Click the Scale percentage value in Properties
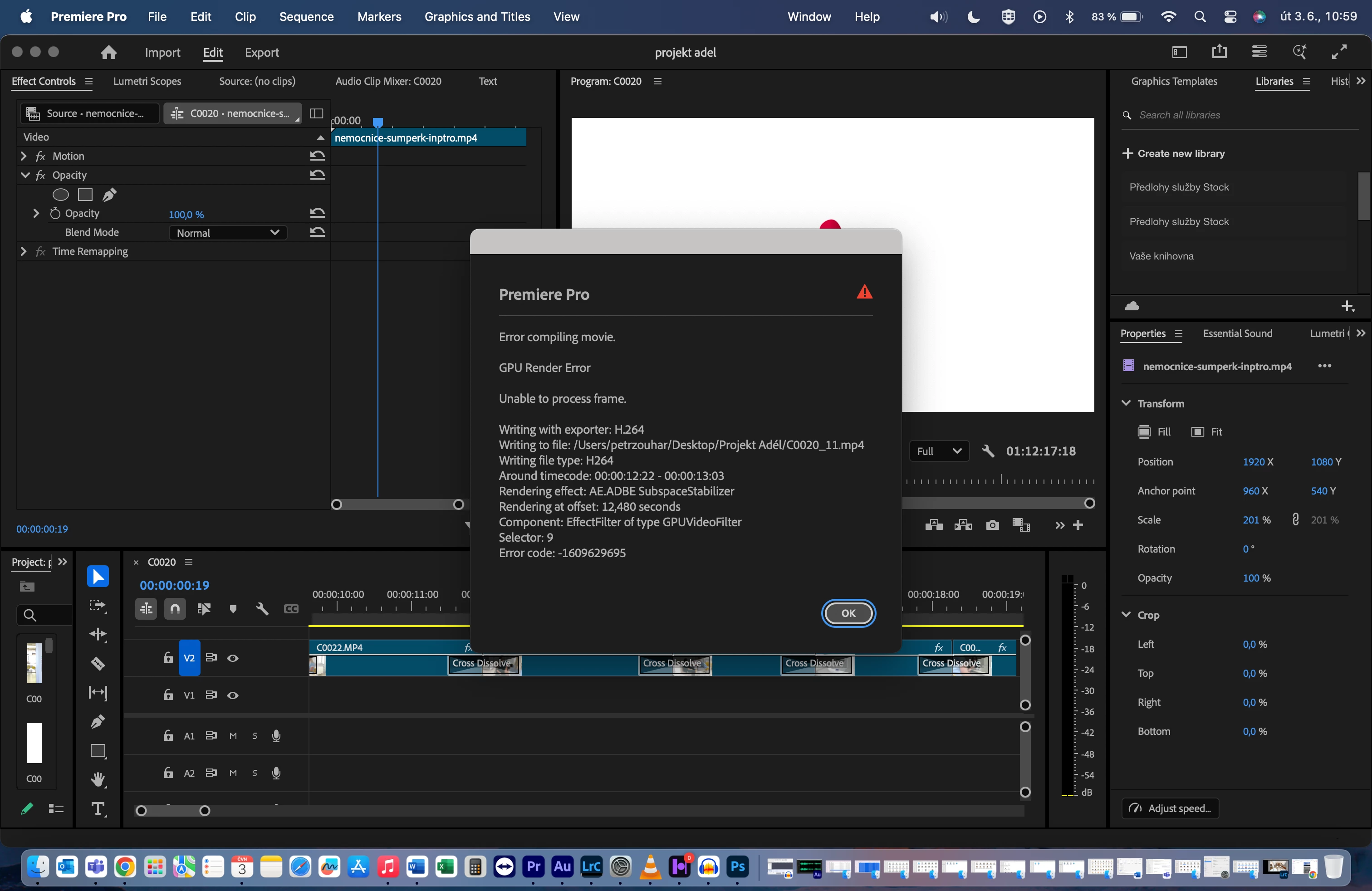The height and width of the screenshot is (891, 1372). point(1250,520)
